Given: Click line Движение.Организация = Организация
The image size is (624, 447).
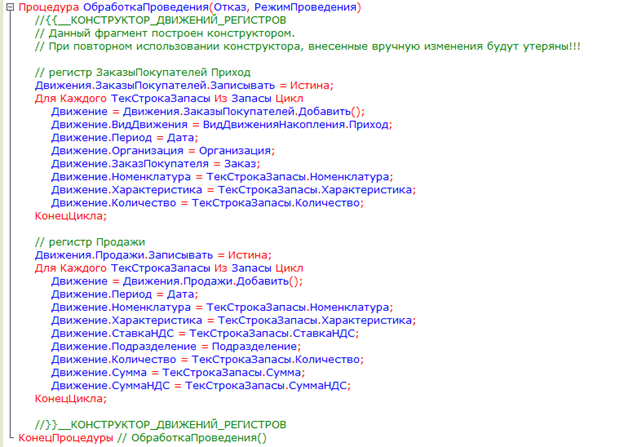Looking at the screenshot, I should coord(163,151).
